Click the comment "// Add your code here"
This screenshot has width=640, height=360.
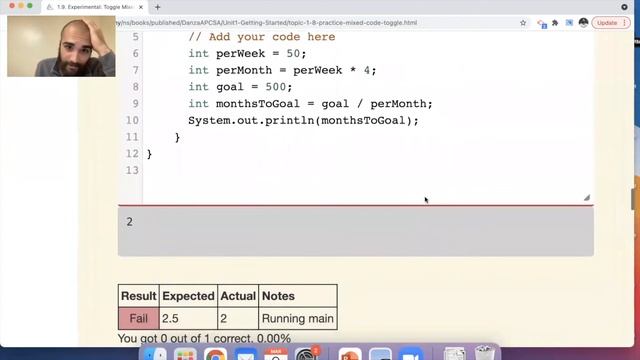tap(262, 37)
